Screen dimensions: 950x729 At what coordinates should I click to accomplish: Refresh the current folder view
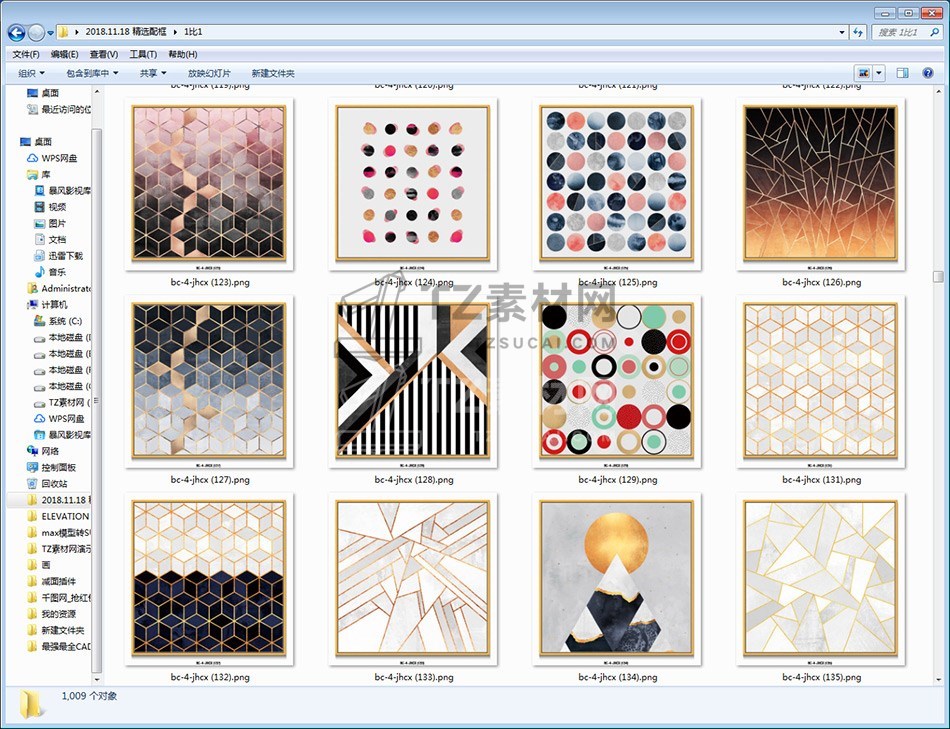tap(857, 33)
